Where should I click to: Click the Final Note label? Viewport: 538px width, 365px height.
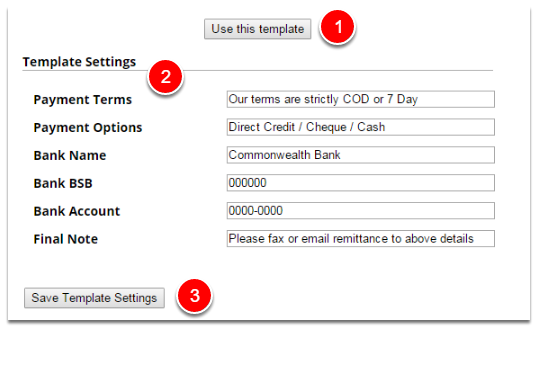pyautogui.click(x=66, y=239)
